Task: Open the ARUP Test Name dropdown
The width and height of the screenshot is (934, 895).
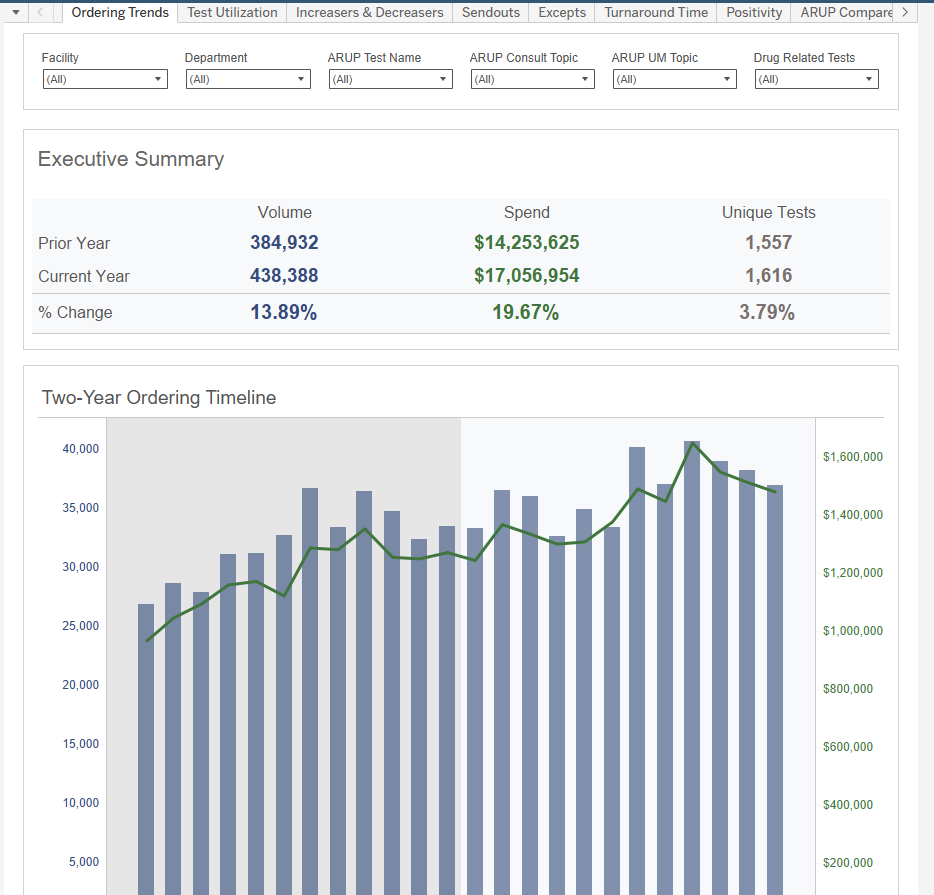Action: [391, 79]
